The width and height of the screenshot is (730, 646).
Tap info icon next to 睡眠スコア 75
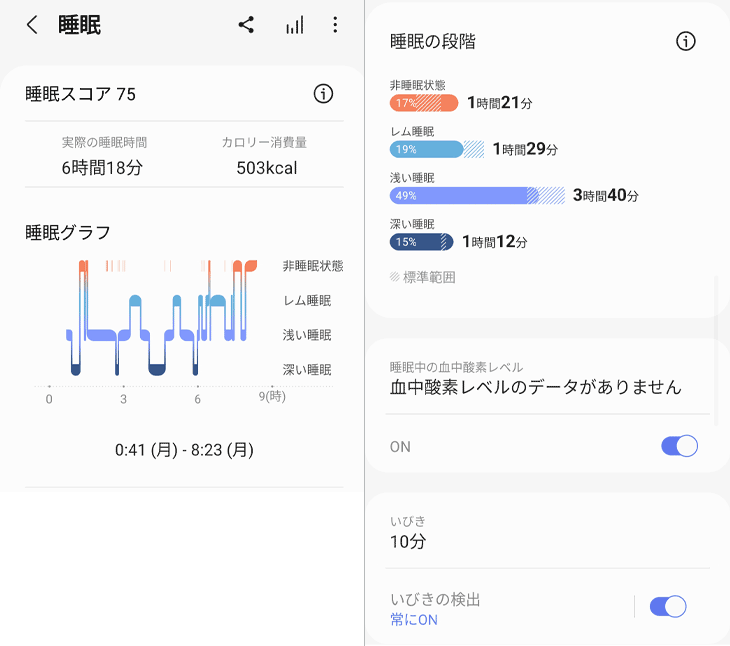[323, 94]
